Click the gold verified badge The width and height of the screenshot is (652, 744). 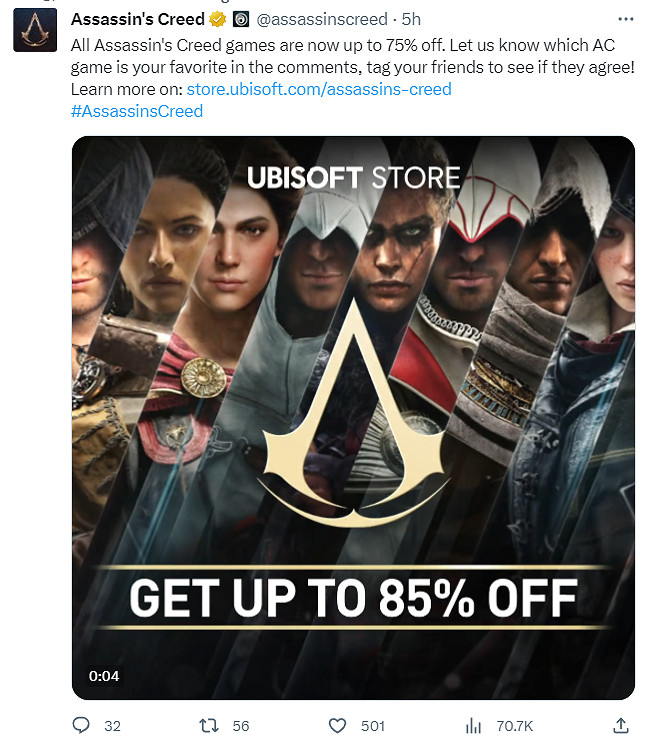[x=218, y=19]
